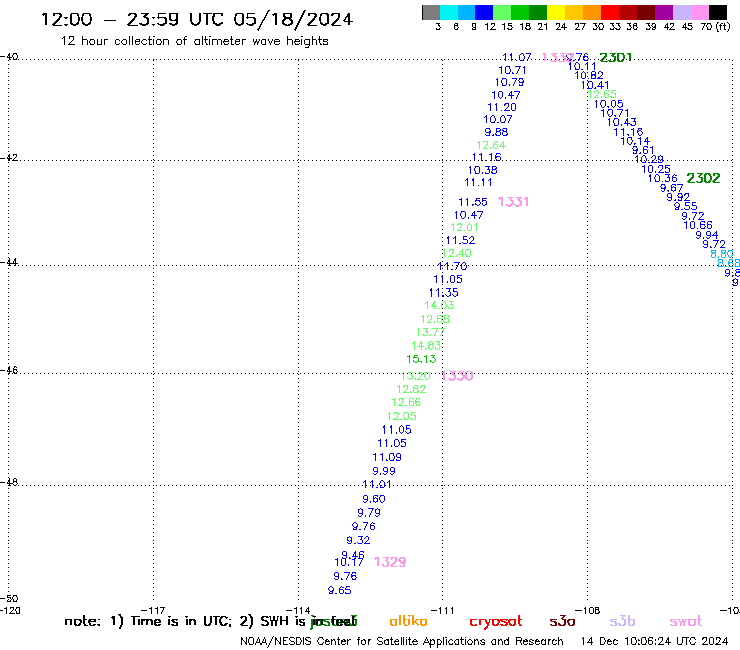Select the cyan color legend swatch

tap(448, 12)
